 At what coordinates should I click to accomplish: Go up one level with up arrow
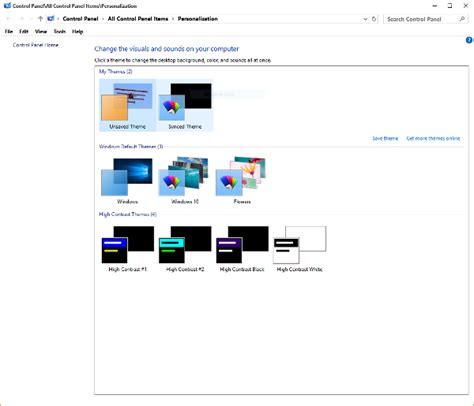40,19
